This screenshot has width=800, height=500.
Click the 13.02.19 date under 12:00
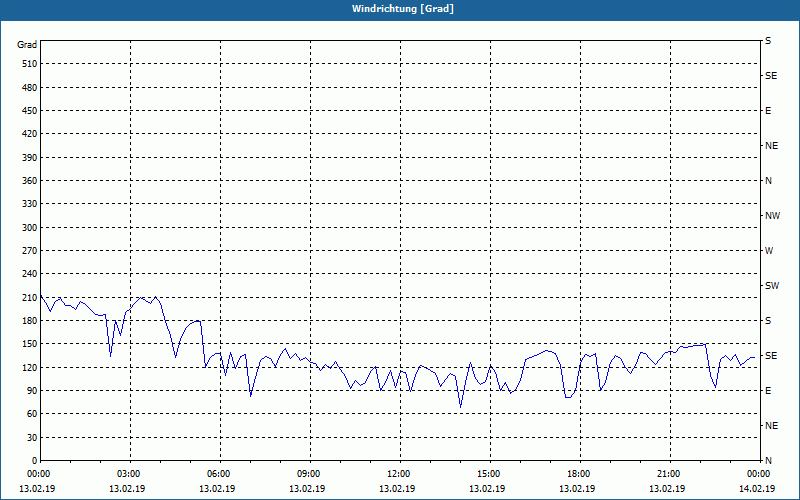[397, 489]
